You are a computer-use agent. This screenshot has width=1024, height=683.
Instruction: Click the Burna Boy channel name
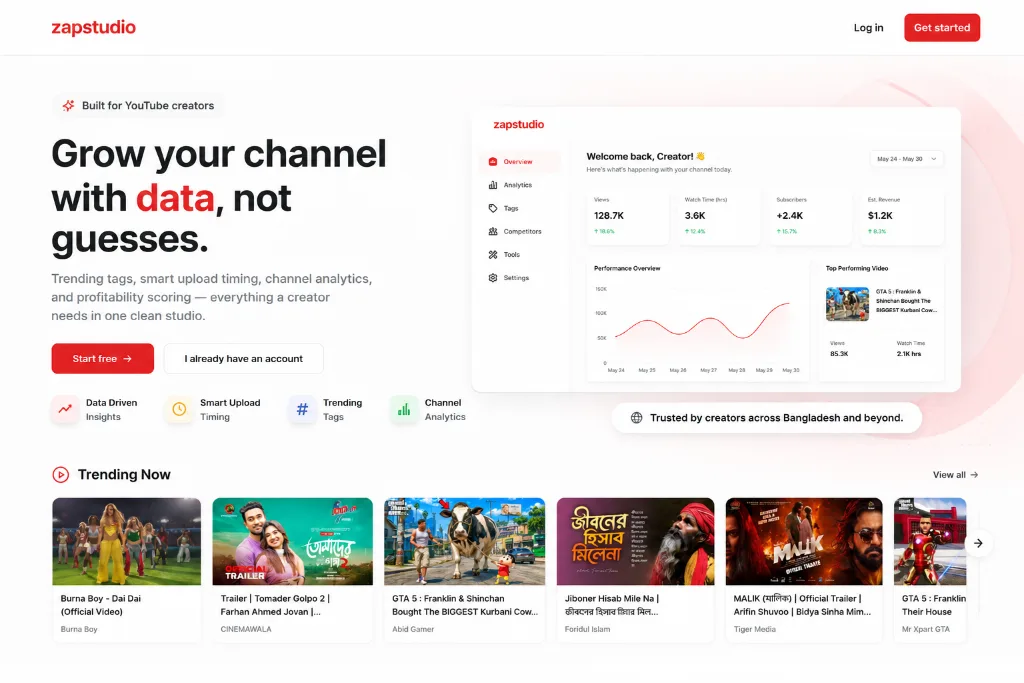(79, 629)
